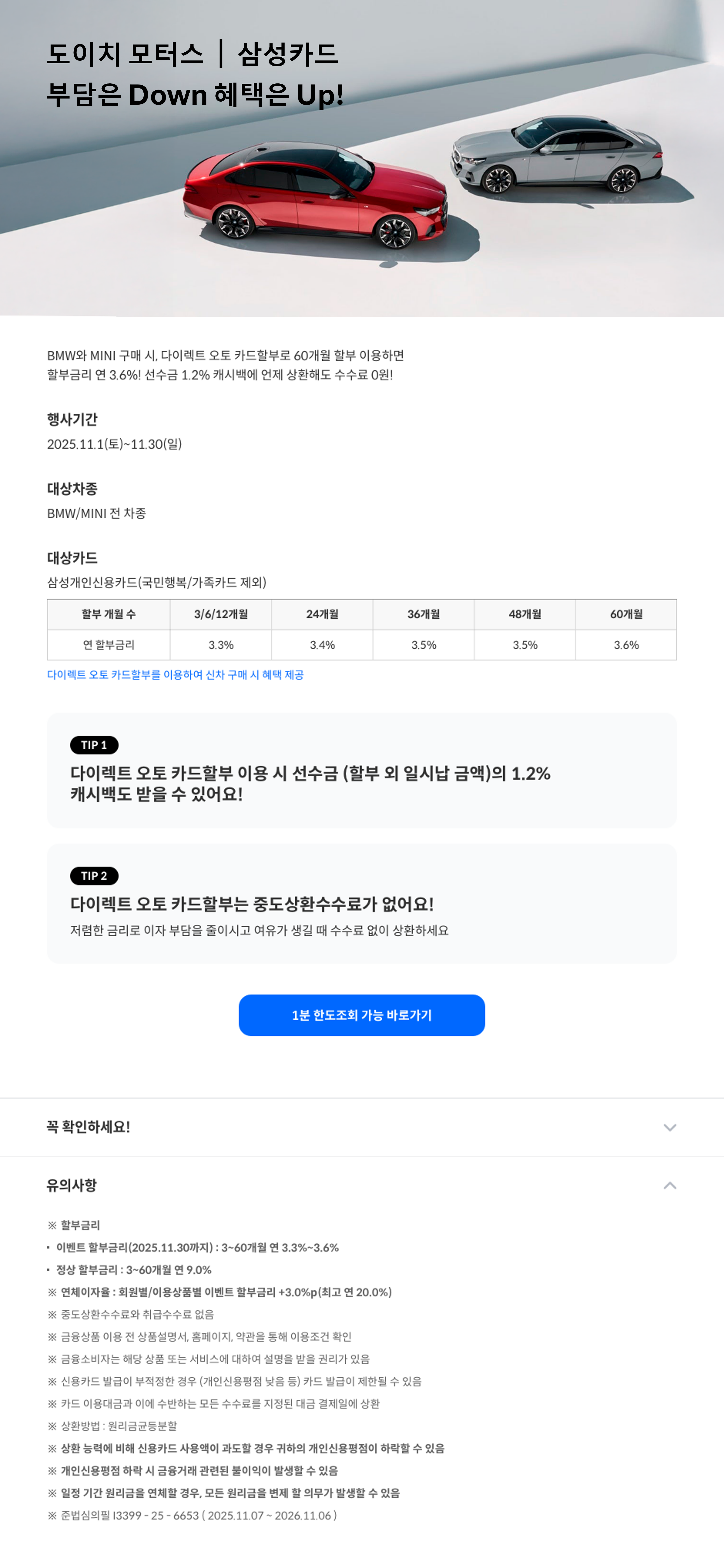Click the black TIP 1 badge
Image resolution: width=724 pixels, height=1568 pixels.
[94, 745]
